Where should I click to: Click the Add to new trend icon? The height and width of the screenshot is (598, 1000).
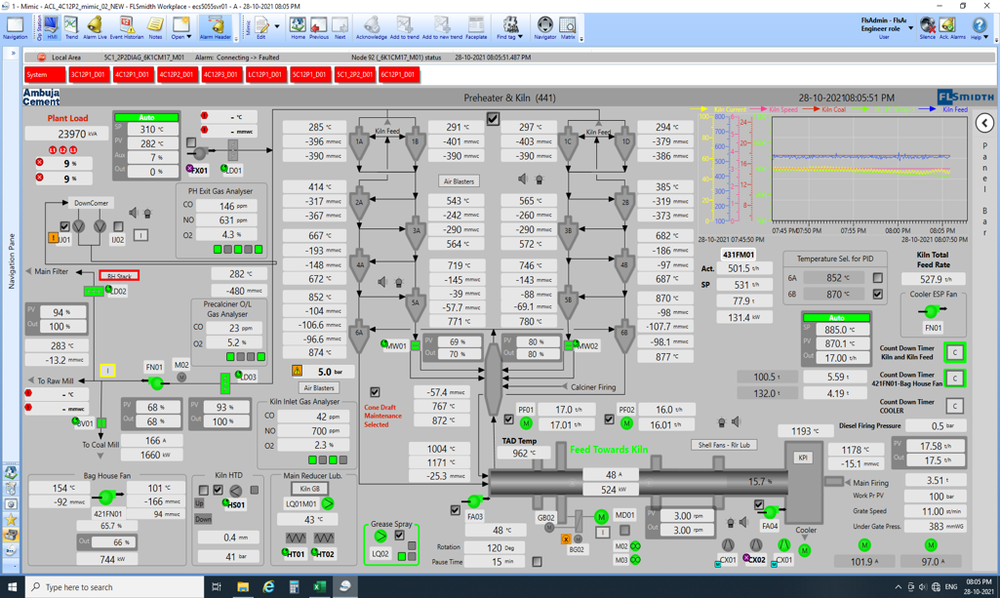click(x=442, y=26)
